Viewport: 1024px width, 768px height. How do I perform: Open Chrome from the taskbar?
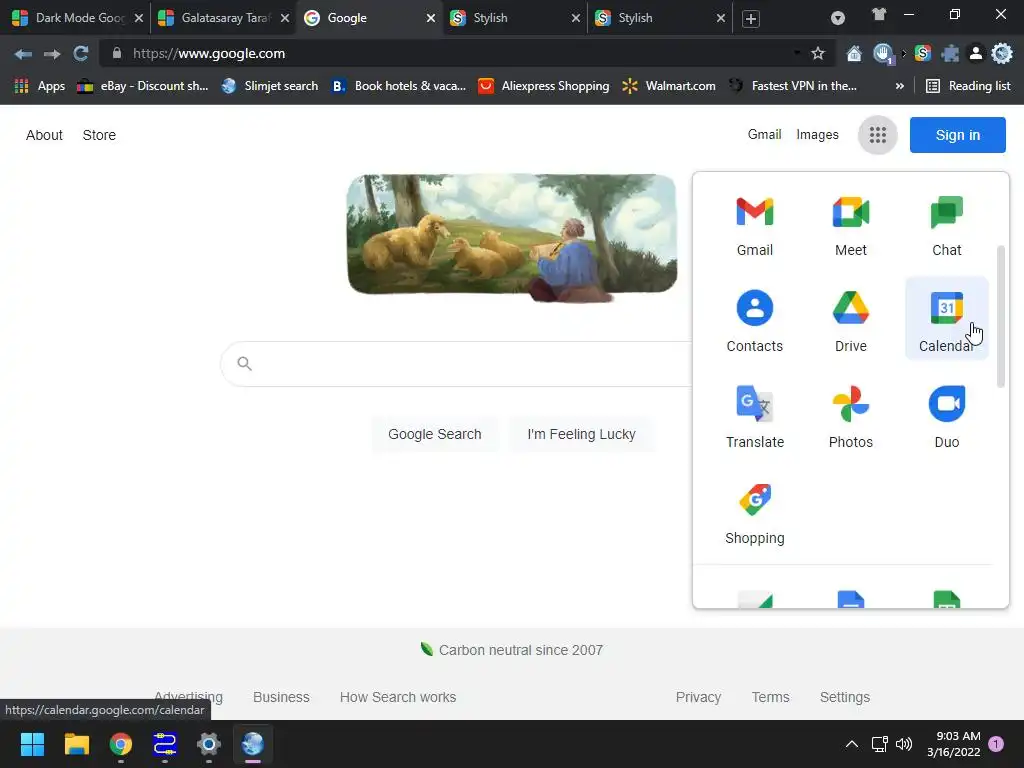(120, 744)
